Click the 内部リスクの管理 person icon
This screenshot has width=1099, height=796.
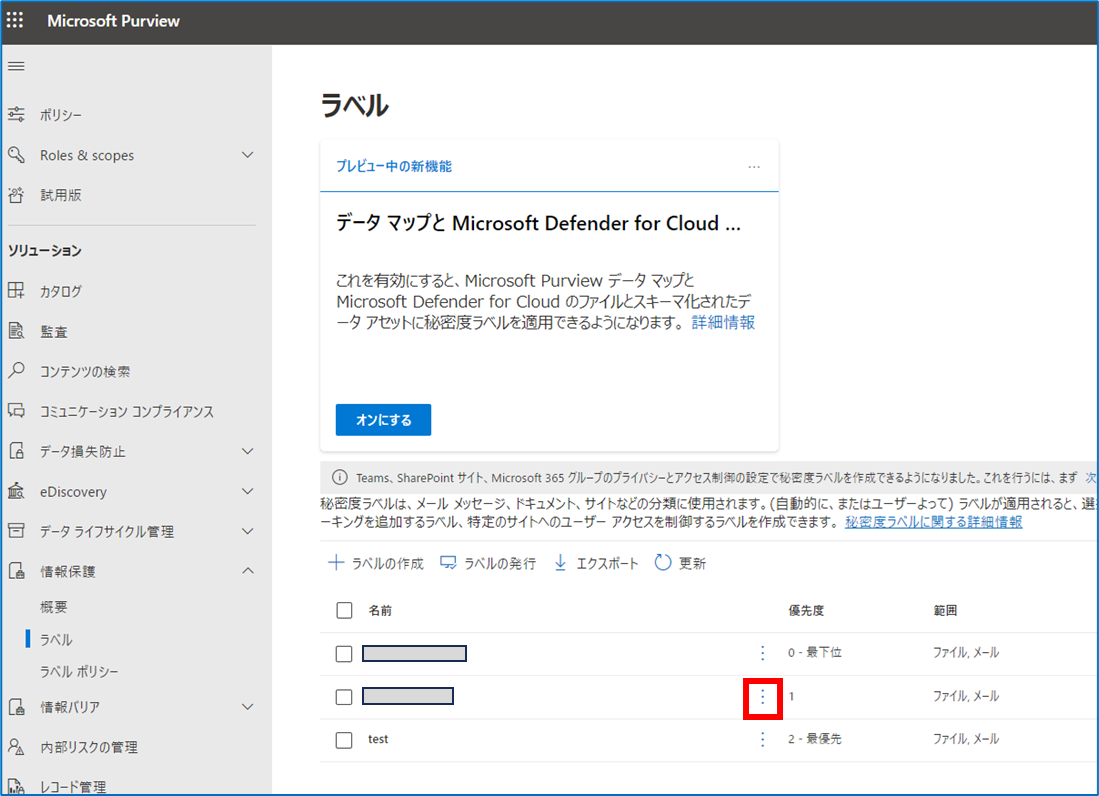click(16, 746)
